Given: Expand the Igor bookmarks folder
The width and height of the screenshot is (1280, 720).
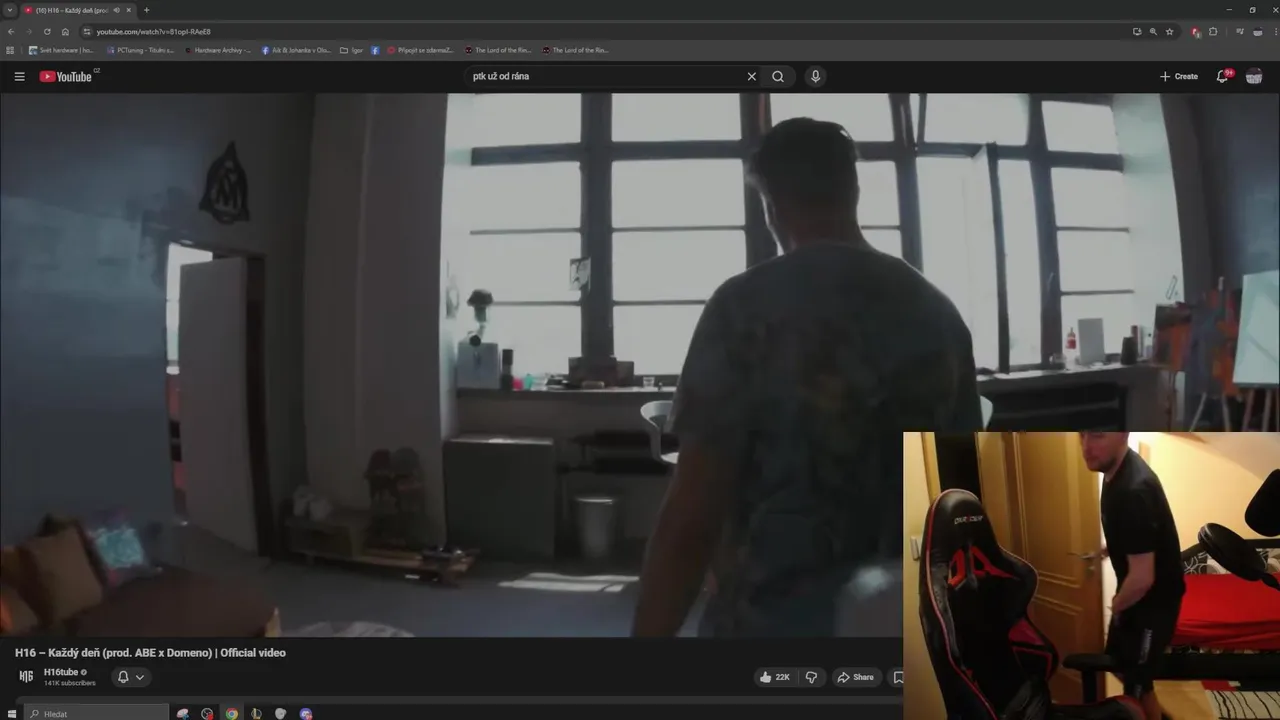Looking at the screenshot, I should click(x=351, y=50).
